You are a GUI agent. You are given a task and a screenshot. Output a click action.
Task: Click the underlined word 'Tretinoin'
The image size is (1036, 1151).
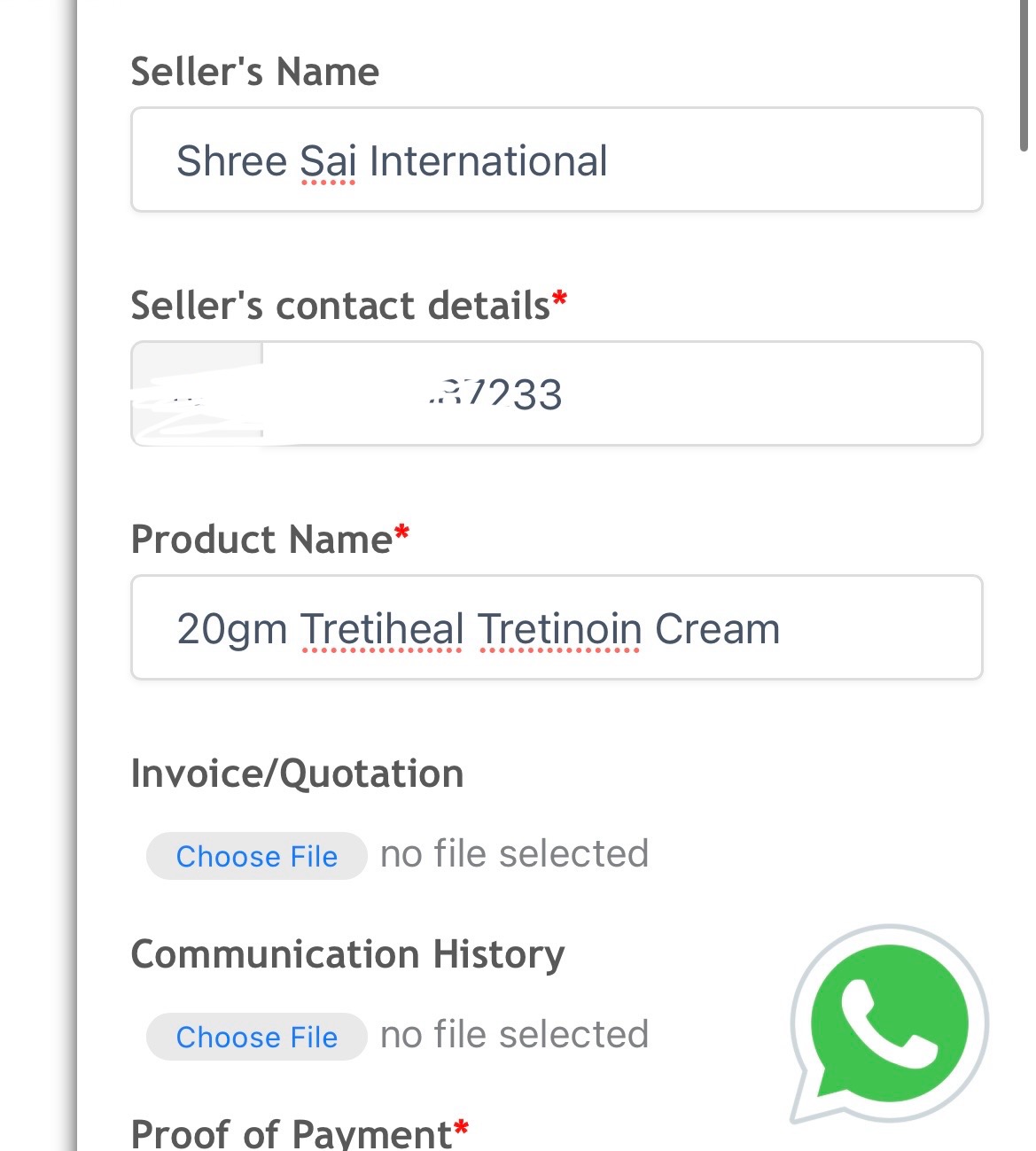(560, 629)
